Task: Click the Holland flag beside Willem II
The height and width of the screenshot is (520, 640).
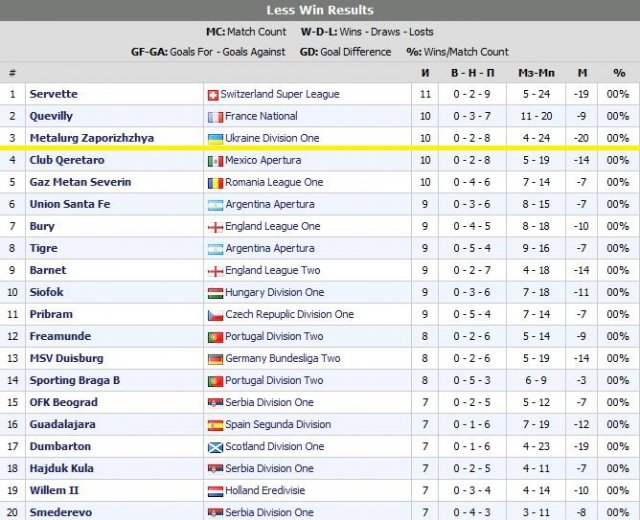Action: [213, 491]
